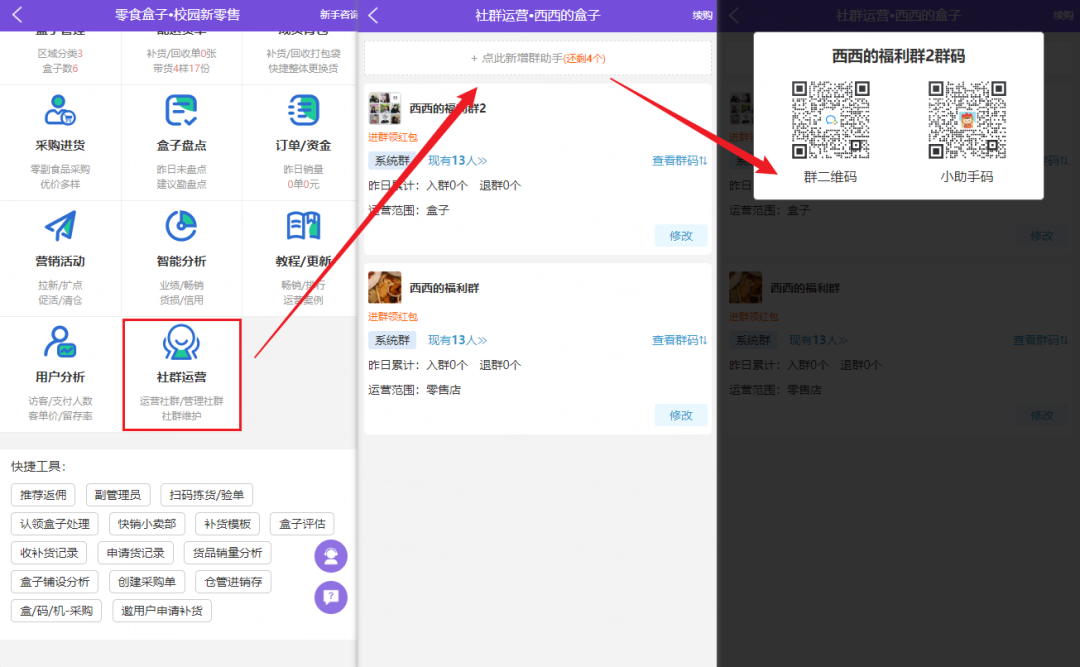This screenshot has width=1080, height=667.
Task: Open 社群运营 community operations icon
Action: (x=181, y=342)
